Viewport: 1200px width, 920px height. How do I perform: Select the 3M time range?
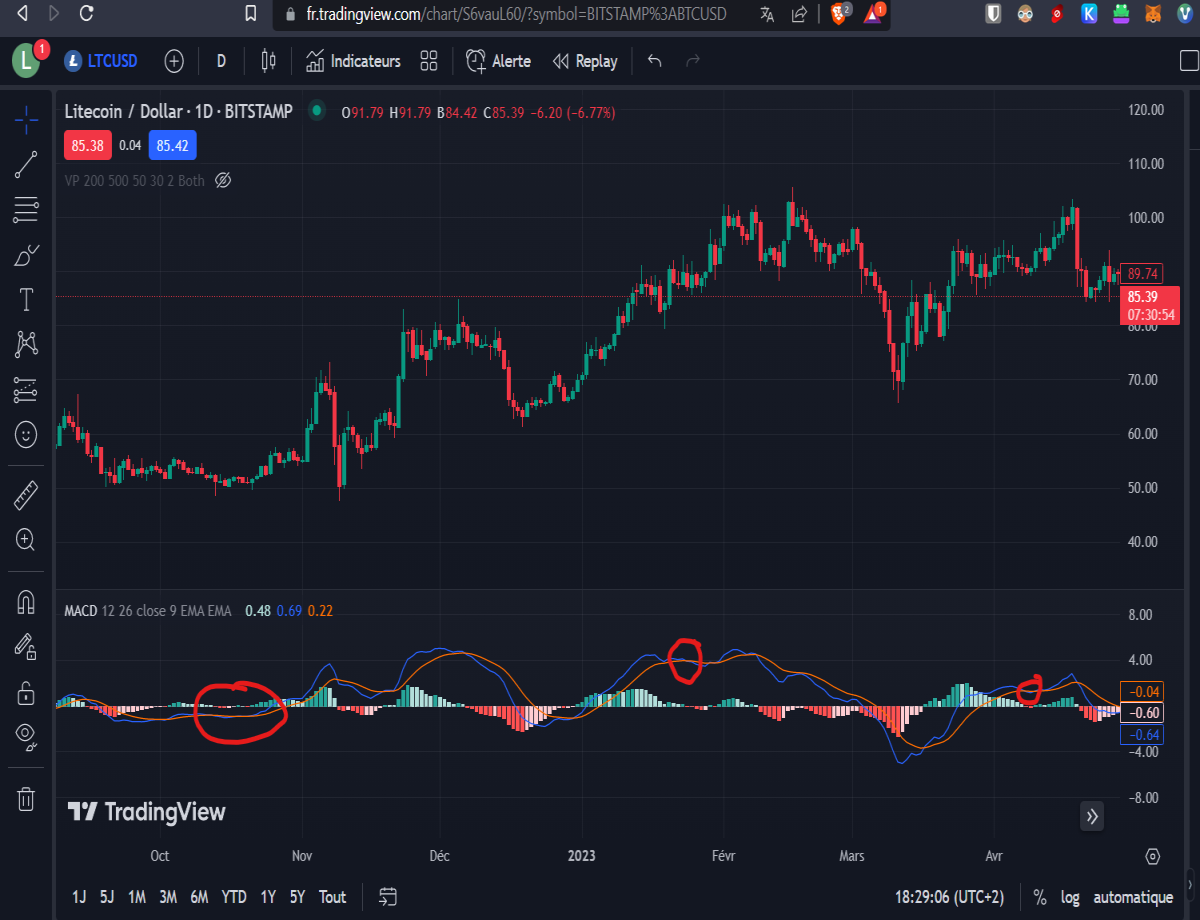click(x=168, y=897)
